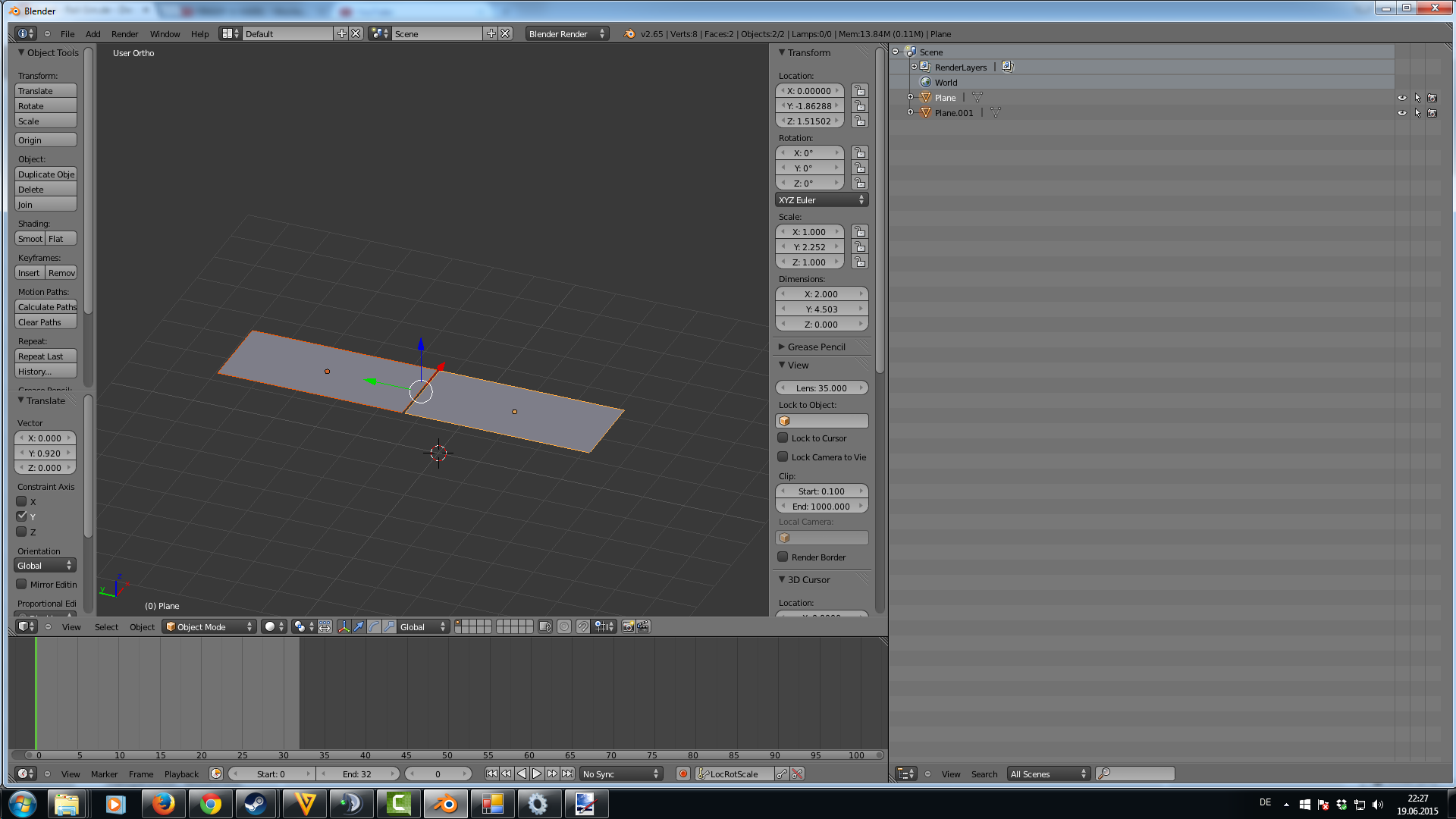Expand the Plane object in outliner
Screen dimensions: 1456x819
(910, 97)
